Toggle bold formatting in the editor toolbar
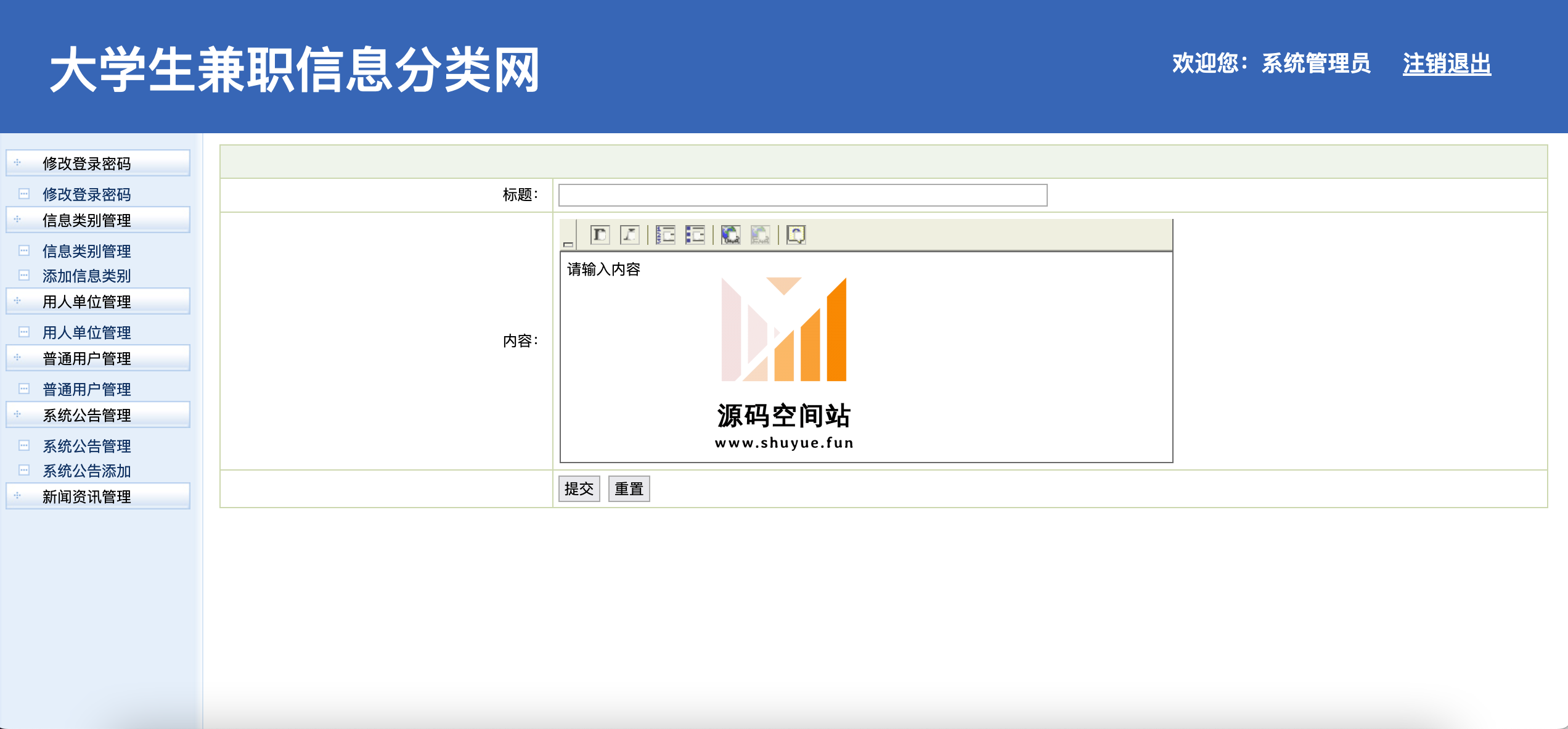 click(600, 235)
